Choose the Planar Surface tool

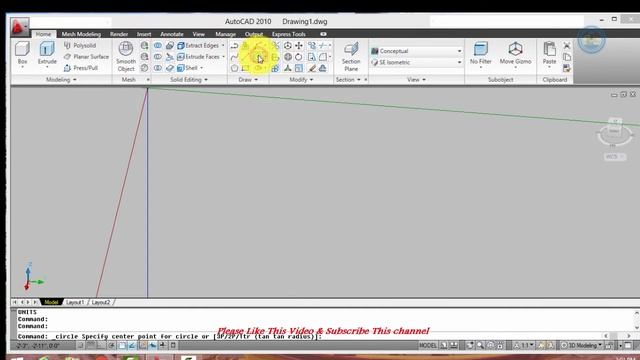pos(86,56)
